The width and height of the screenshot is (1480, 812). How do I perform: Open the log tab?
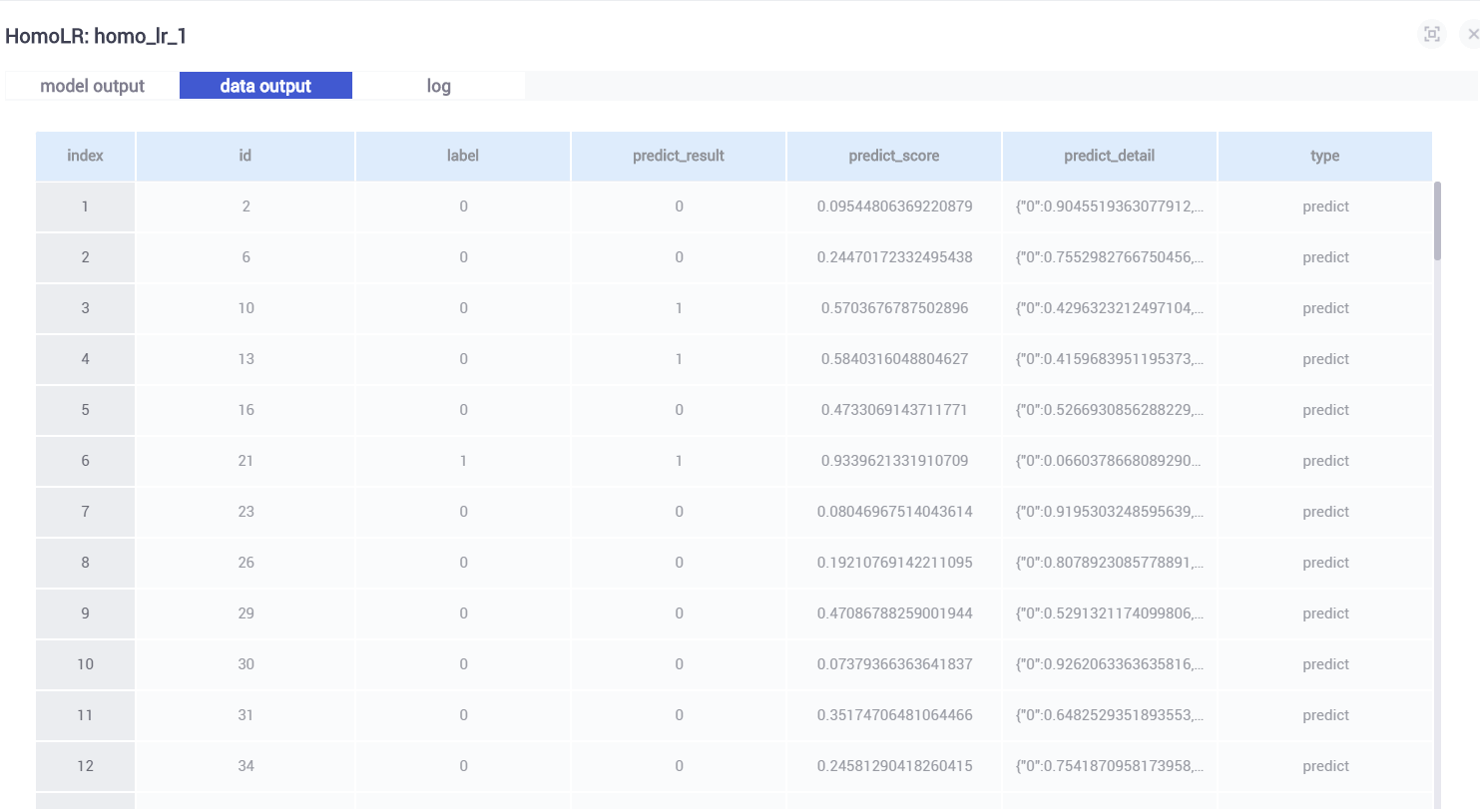[438, 86]
